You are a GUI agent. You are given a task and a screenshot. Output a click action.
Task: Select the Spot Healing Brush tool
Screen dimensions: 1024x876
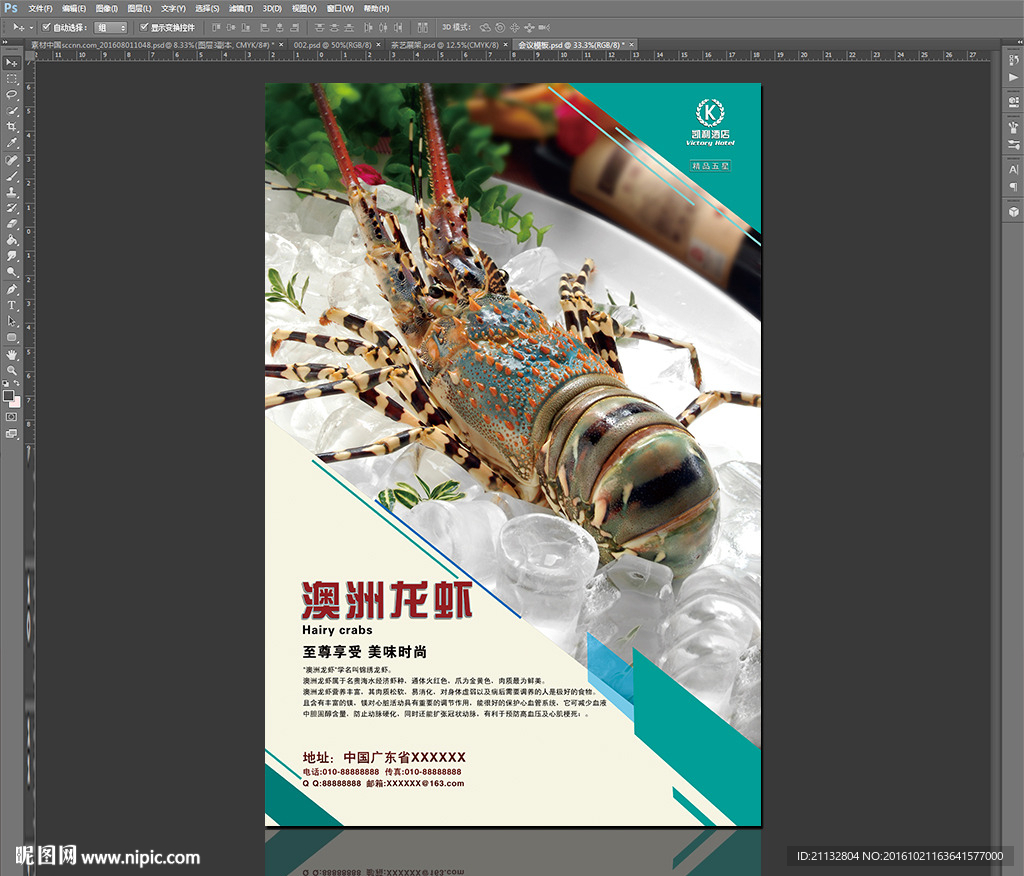pos(12,160)
